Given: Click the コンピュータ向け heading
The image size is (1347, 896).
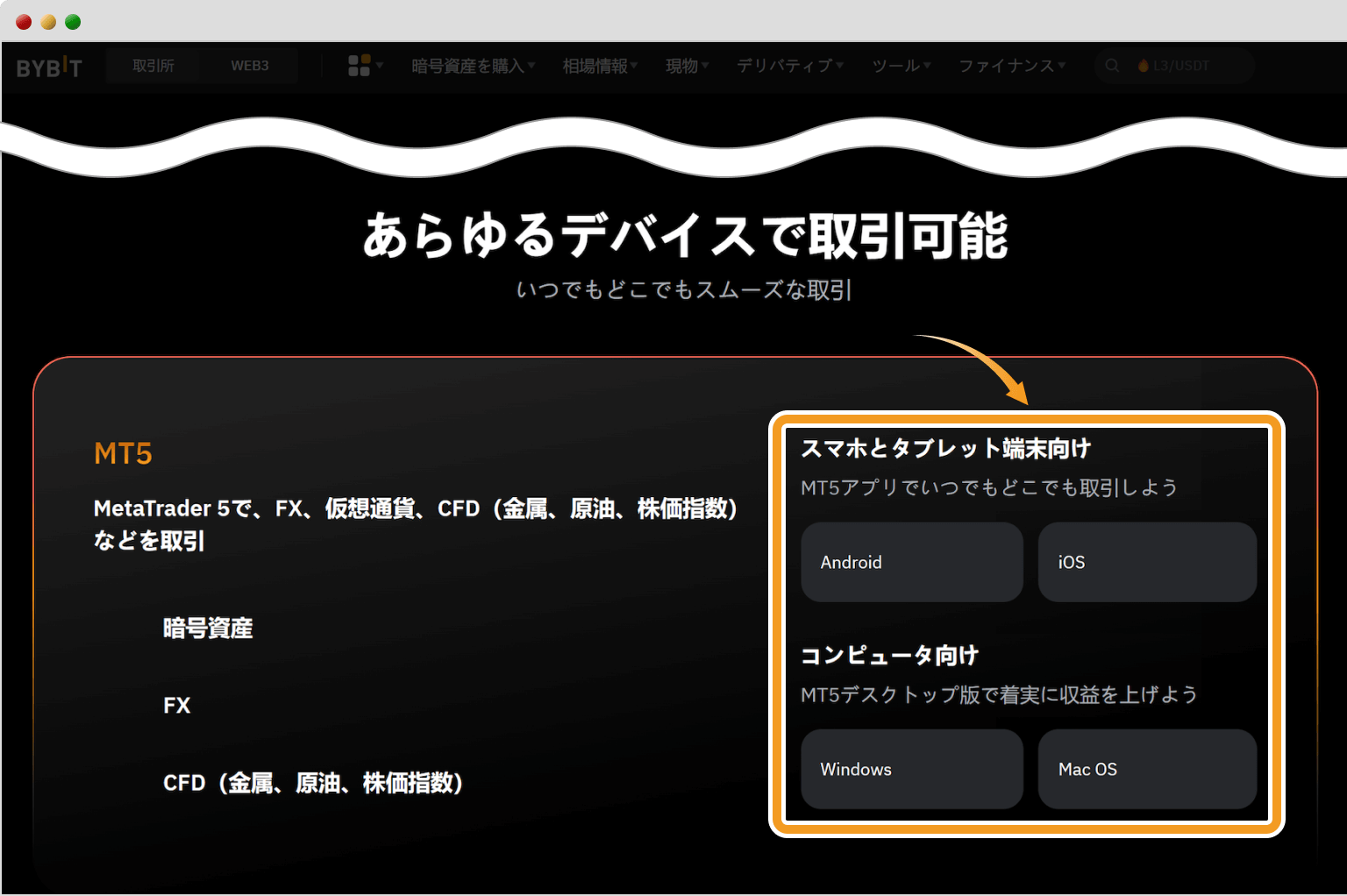Looking at the screenshot, I should coord(889,655).
